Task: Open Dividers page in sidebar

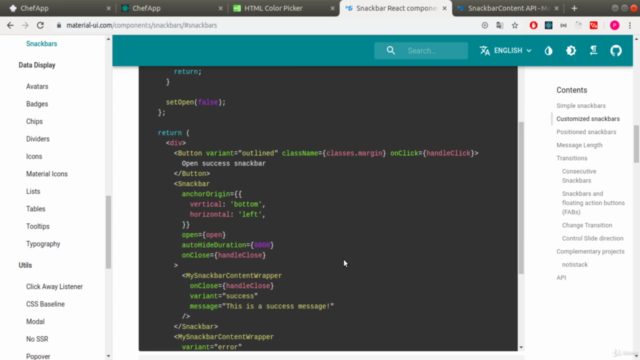Action: (x=38, y=139)
